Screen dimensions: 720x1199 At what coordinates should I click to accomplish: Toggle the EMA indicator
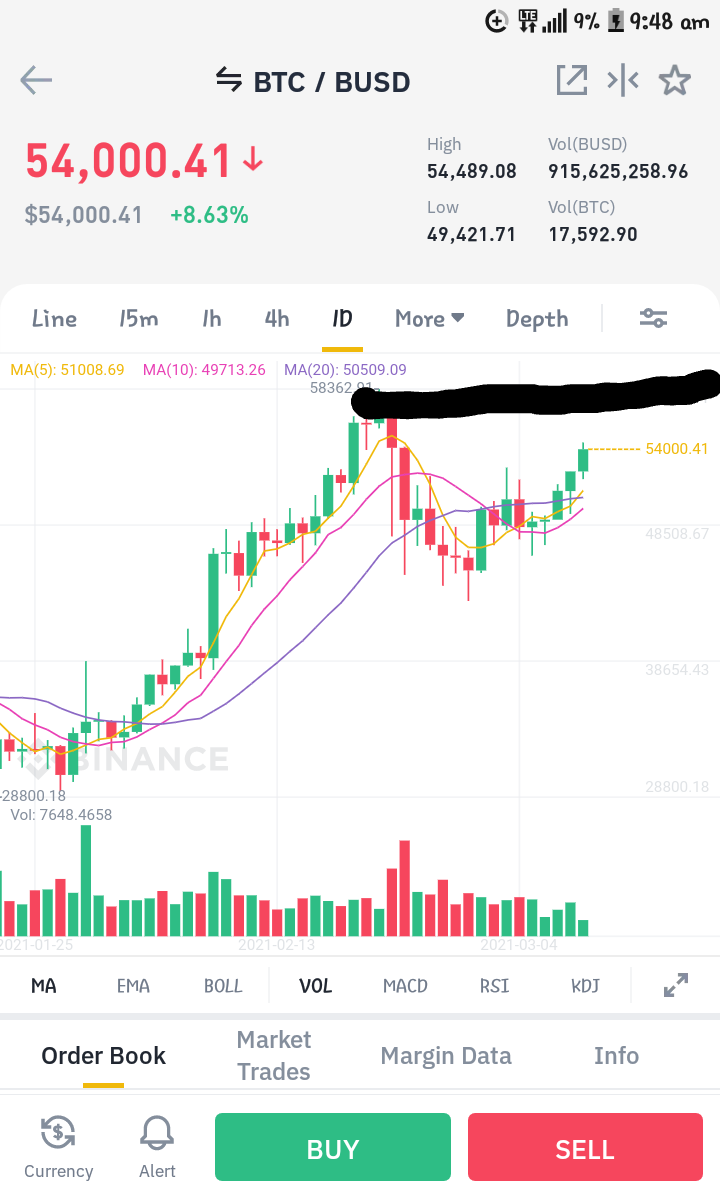[133, 986]
